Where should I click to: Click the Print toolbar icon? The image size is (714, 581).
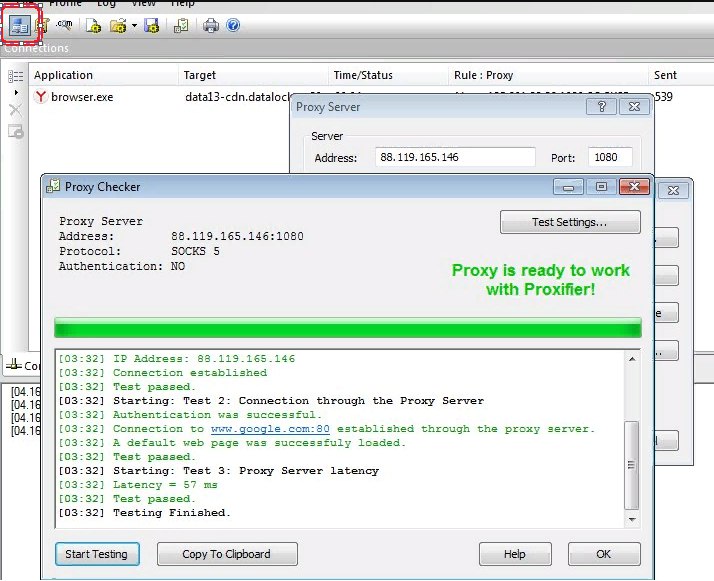click(x=211, y=25)
